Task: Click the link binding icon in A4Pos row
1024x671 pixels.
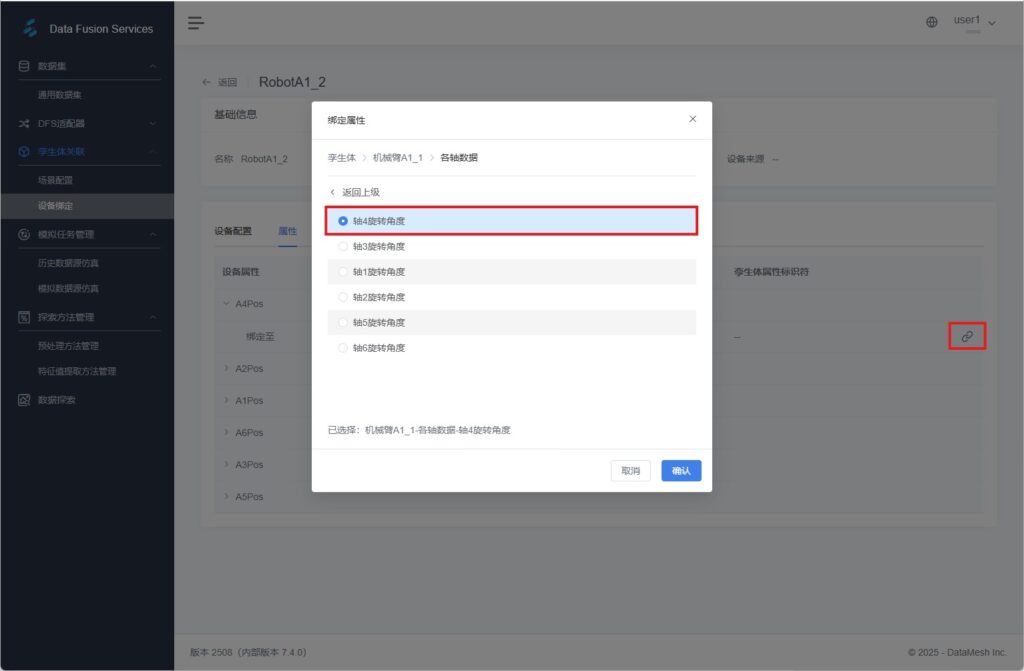Action: [967, 336]
